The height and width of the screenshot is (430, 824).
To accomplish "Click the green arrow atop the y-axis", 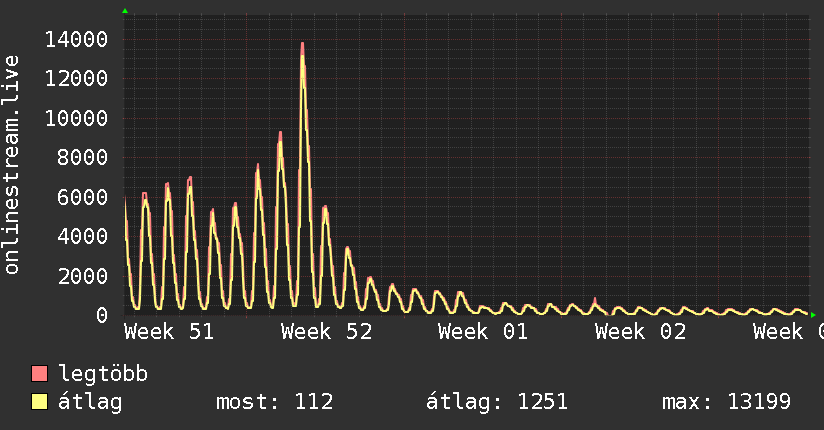I will pyautogui.click(x=125, y=11).
